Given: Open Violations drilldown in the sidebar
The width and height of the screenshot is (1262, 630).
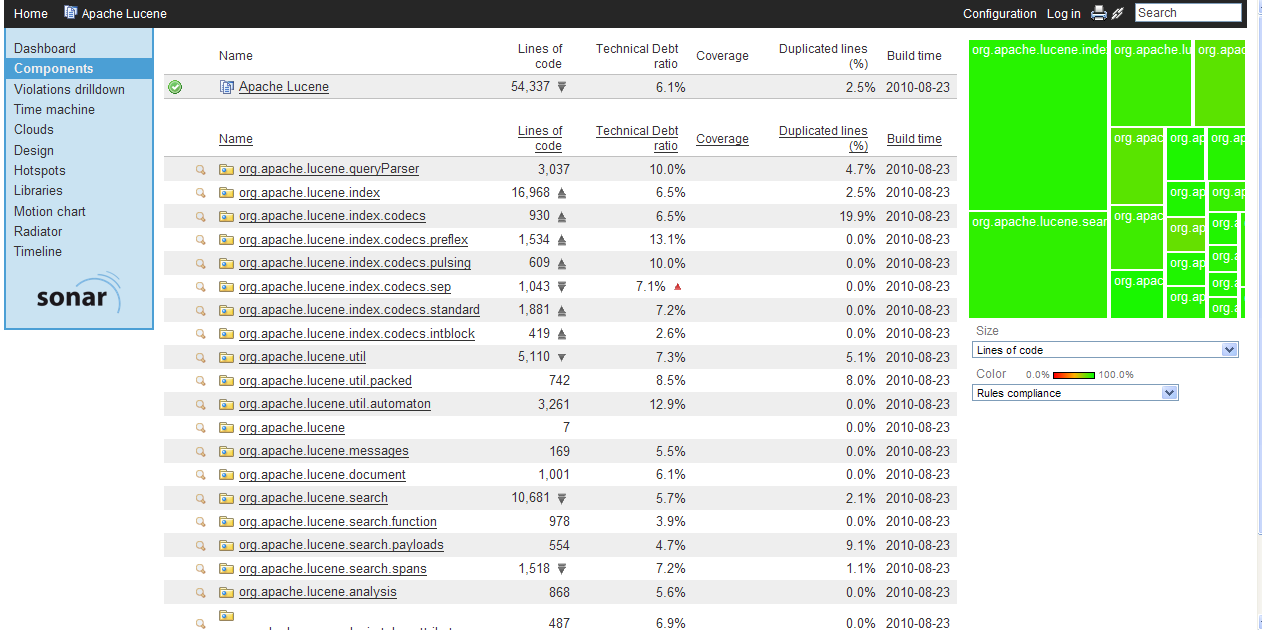Looking at the screenshot, I should 69,89.
